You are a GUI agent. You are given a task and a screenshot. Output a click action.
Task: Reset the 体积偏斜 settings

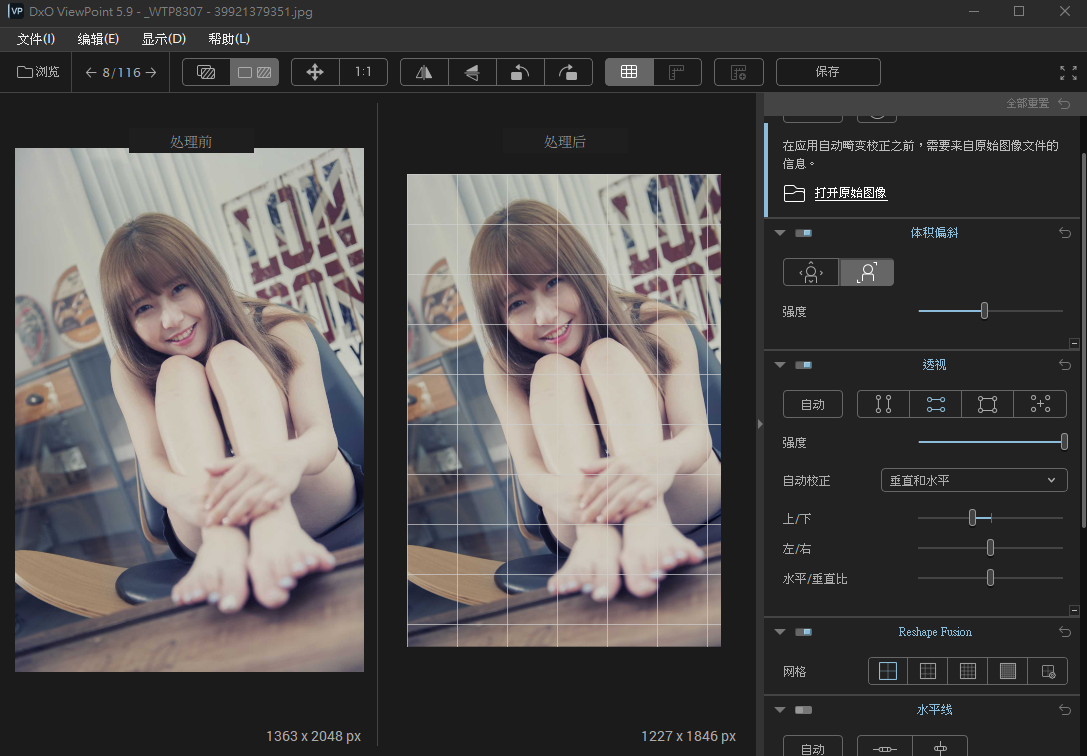(1065, 233)
